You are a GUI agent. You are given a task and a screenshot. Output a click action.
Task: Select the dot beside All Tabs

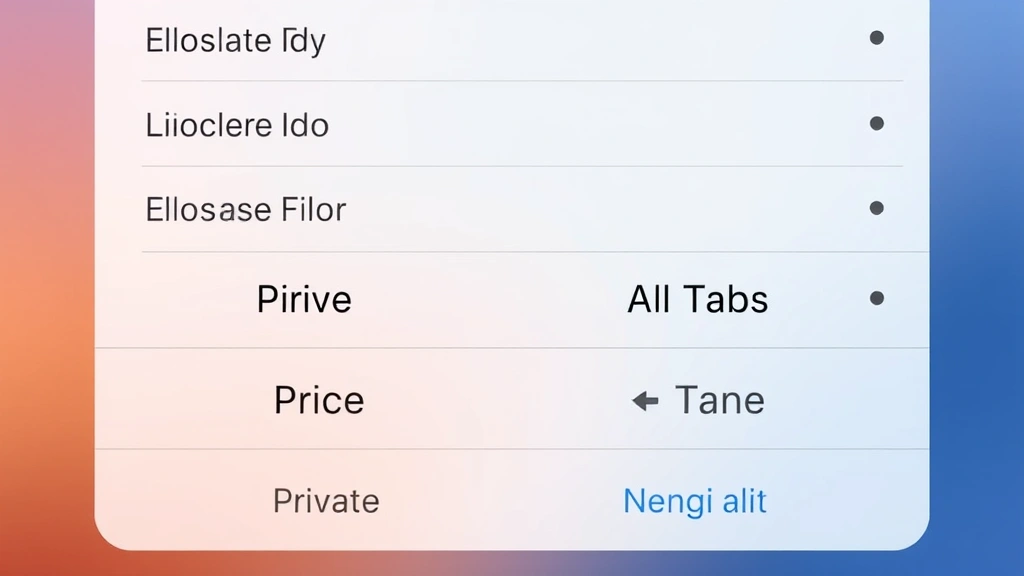[x=877, y=298]
